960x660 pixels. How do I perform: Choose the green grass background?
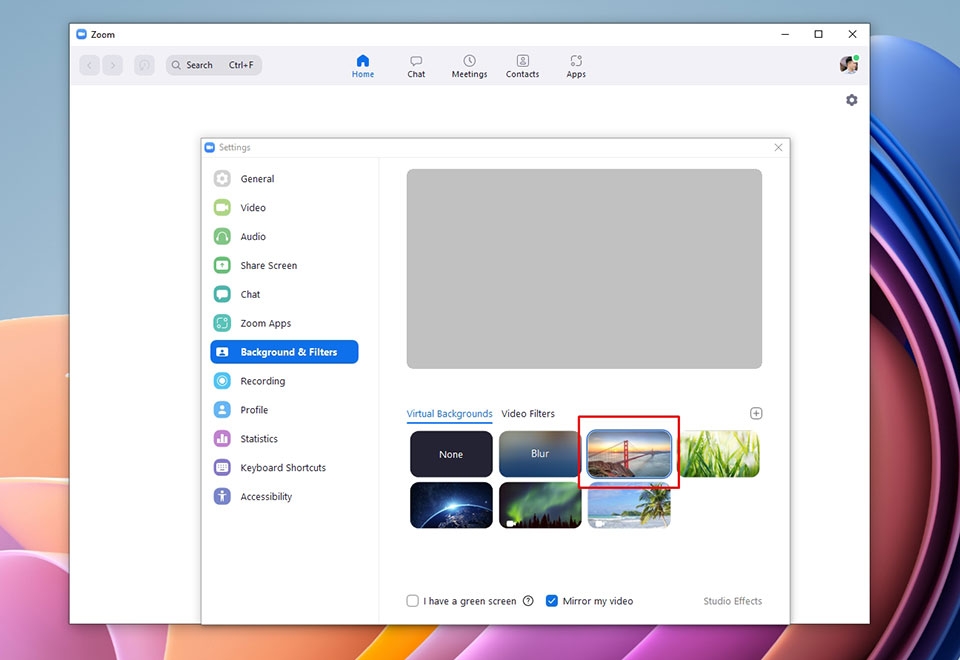[719, 454]
